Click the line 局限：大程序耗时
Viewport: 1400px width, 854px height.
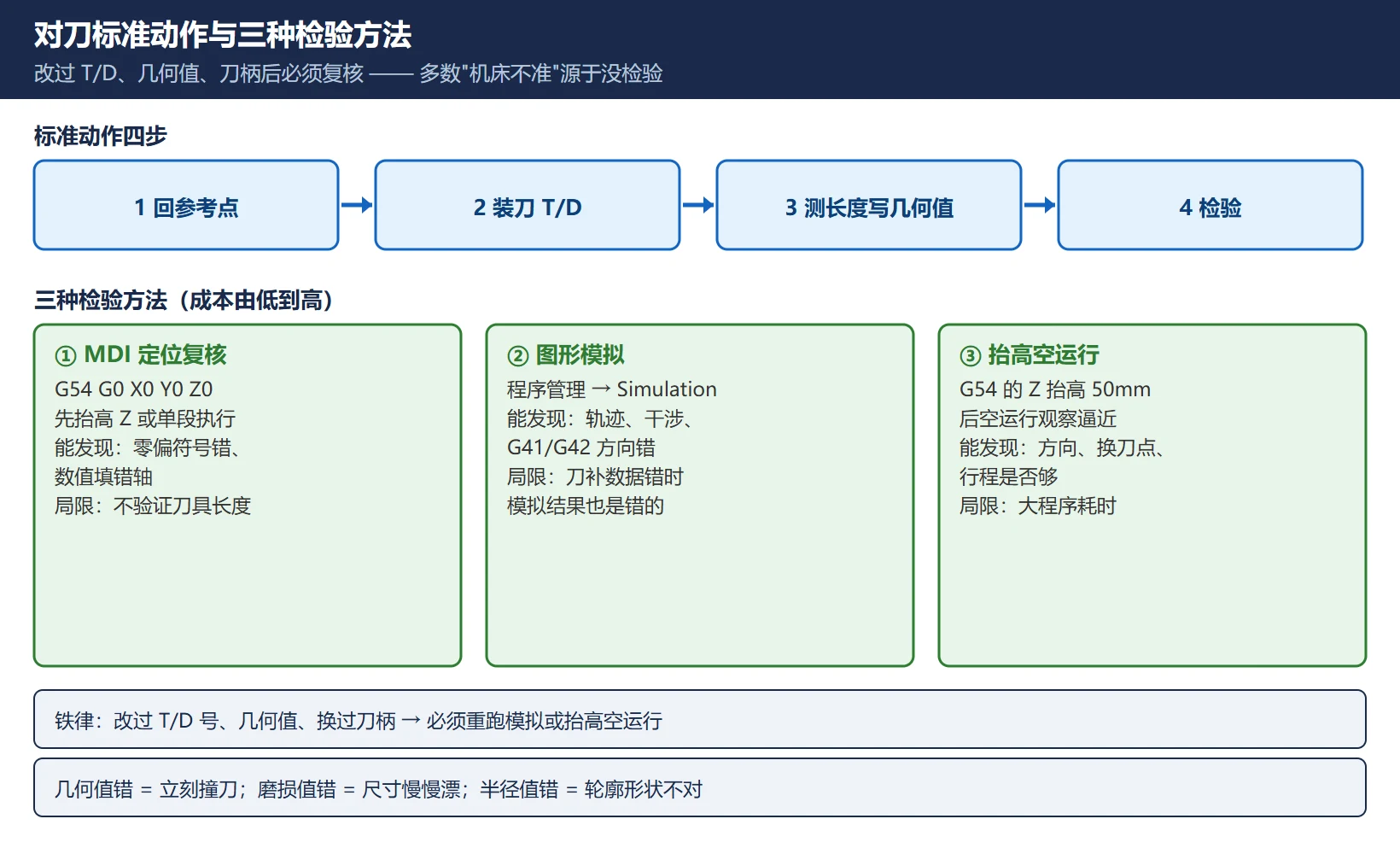(x=1038, y=506)
